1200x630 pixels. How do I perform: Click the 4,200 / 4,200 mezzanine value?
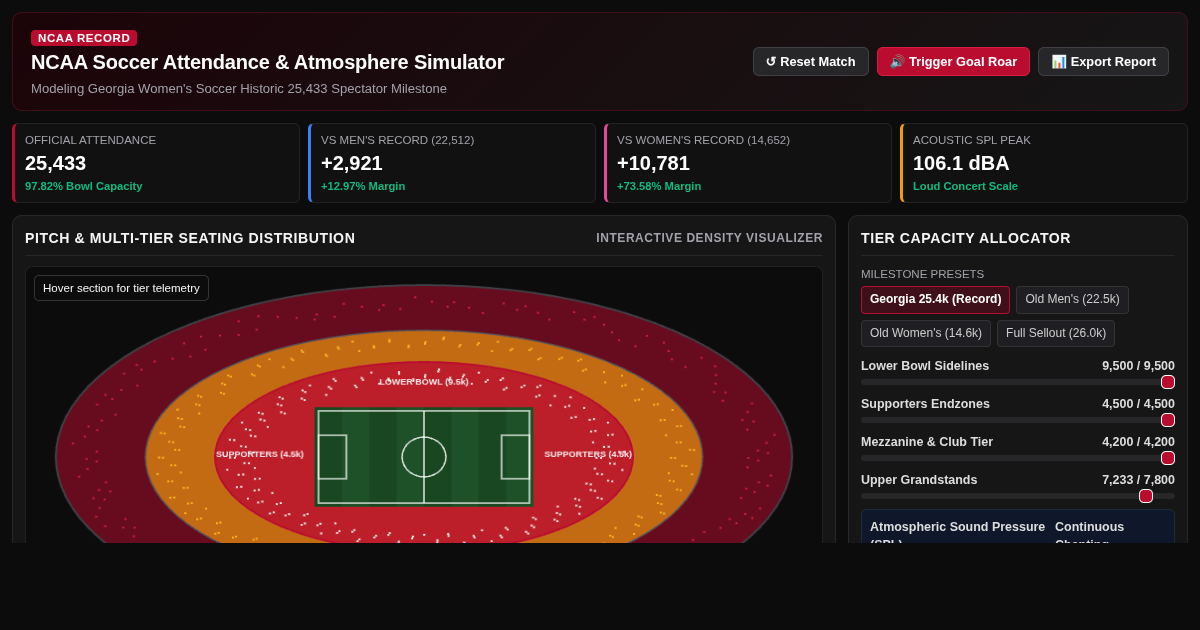click(1138, 442)
